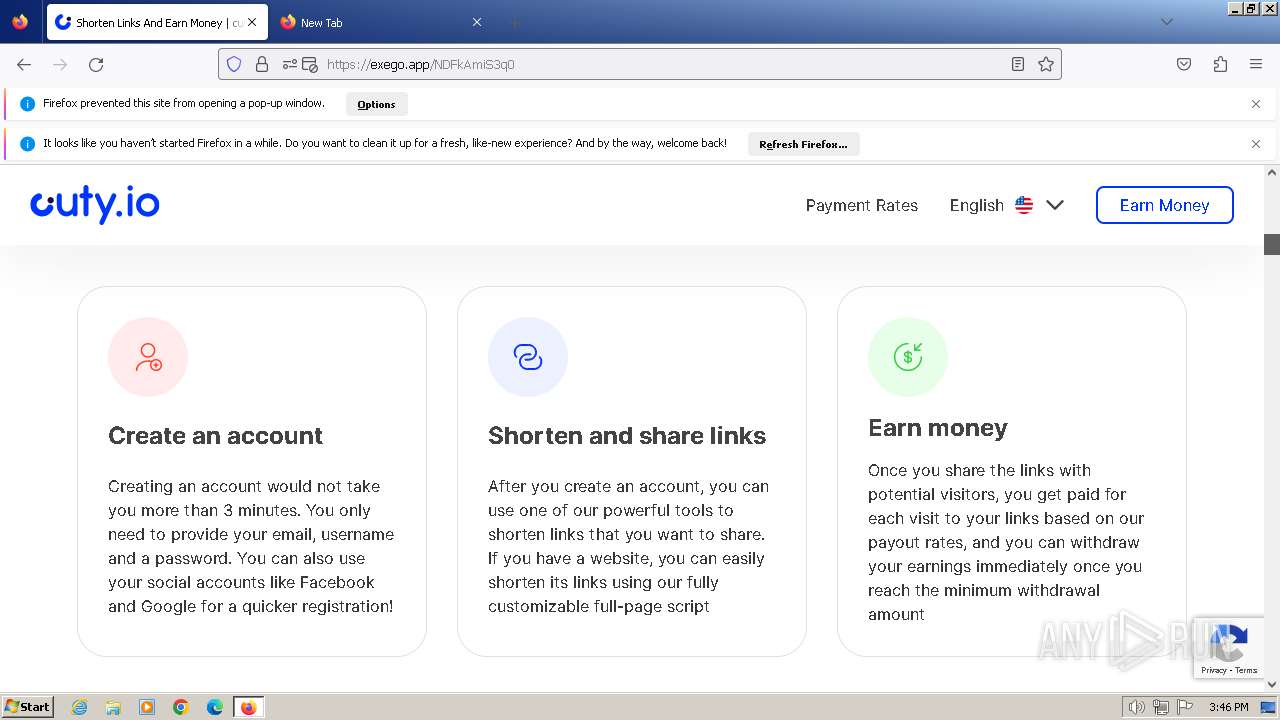Click the forward navigation arrow
Image resolution: width=1280 pixels, height=720 pixels.
pyautogui.click(x=60, y=64)
